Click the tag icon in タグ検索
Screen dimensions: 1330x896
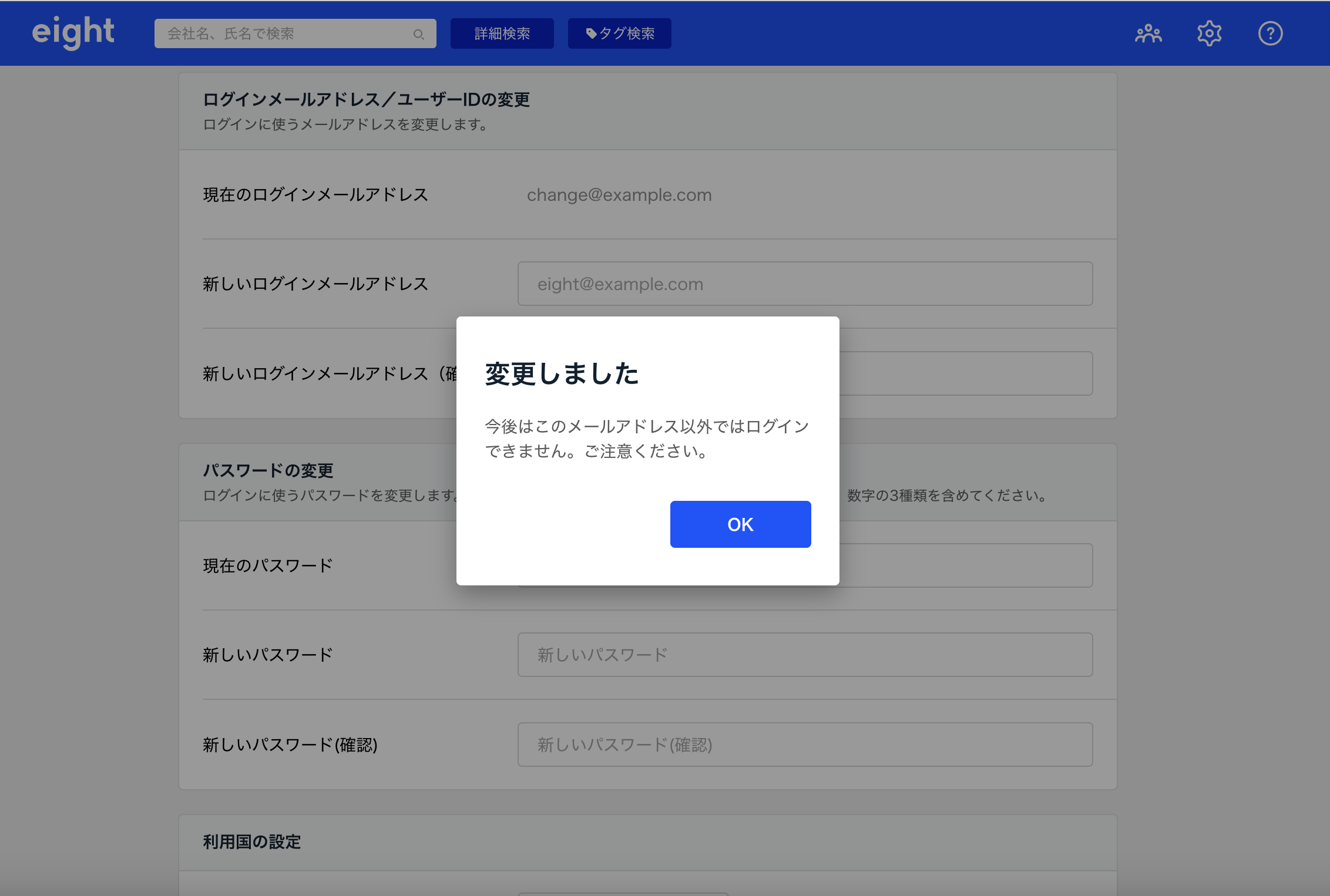pos(591,33)
